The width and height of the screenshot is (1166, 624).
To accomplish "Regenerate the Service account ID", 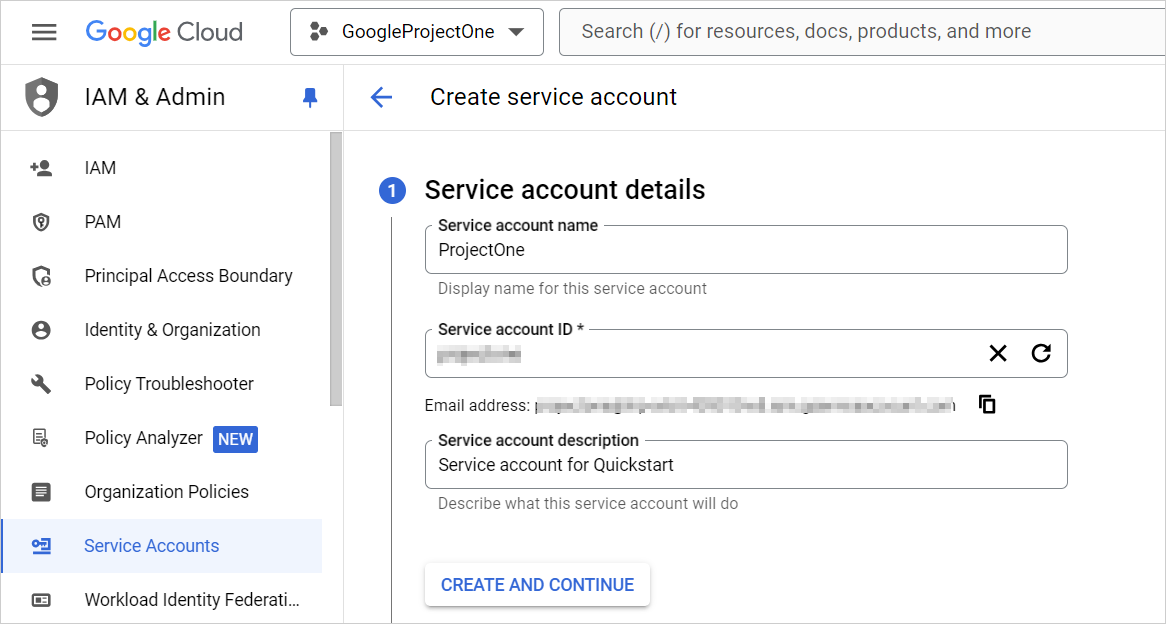I will click(x=1041, y=353).
